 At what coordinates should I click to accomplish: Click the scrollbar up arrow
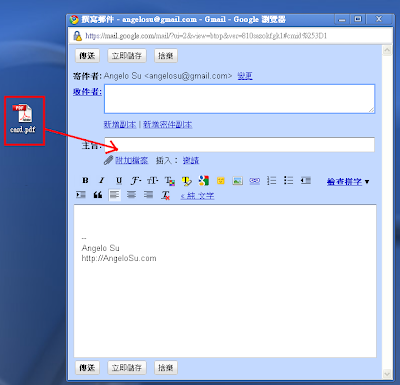(x=387, y=51)
